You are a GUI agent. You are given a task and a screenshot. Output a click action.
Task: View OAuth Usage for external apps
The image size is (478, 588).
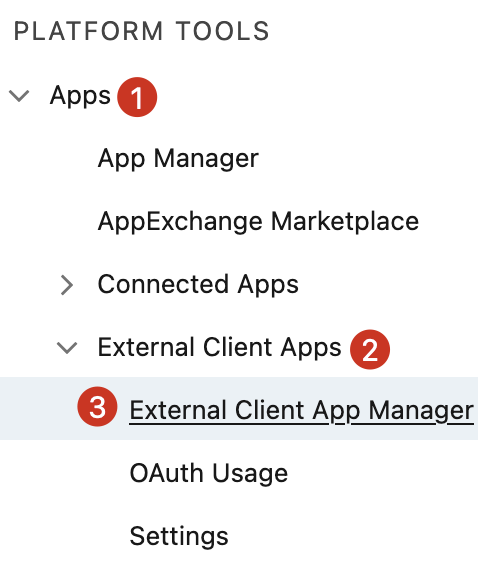pyautogui.click(x=209, y=473)
